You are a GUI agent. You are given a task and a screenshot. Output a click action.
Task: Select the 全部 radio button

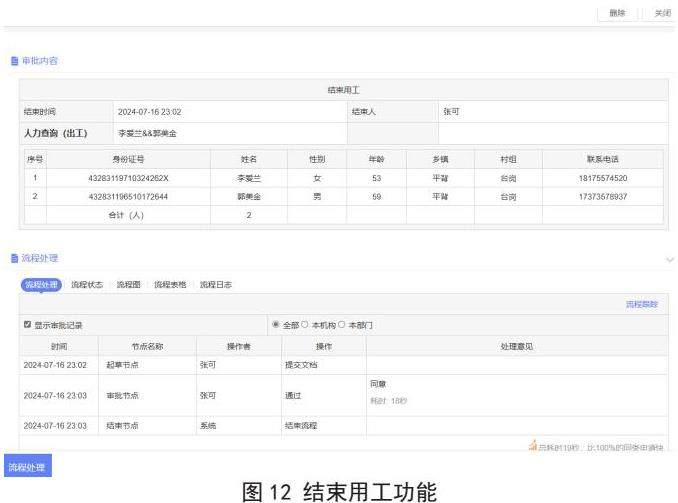pyautogui.click(x=276, y=325)
